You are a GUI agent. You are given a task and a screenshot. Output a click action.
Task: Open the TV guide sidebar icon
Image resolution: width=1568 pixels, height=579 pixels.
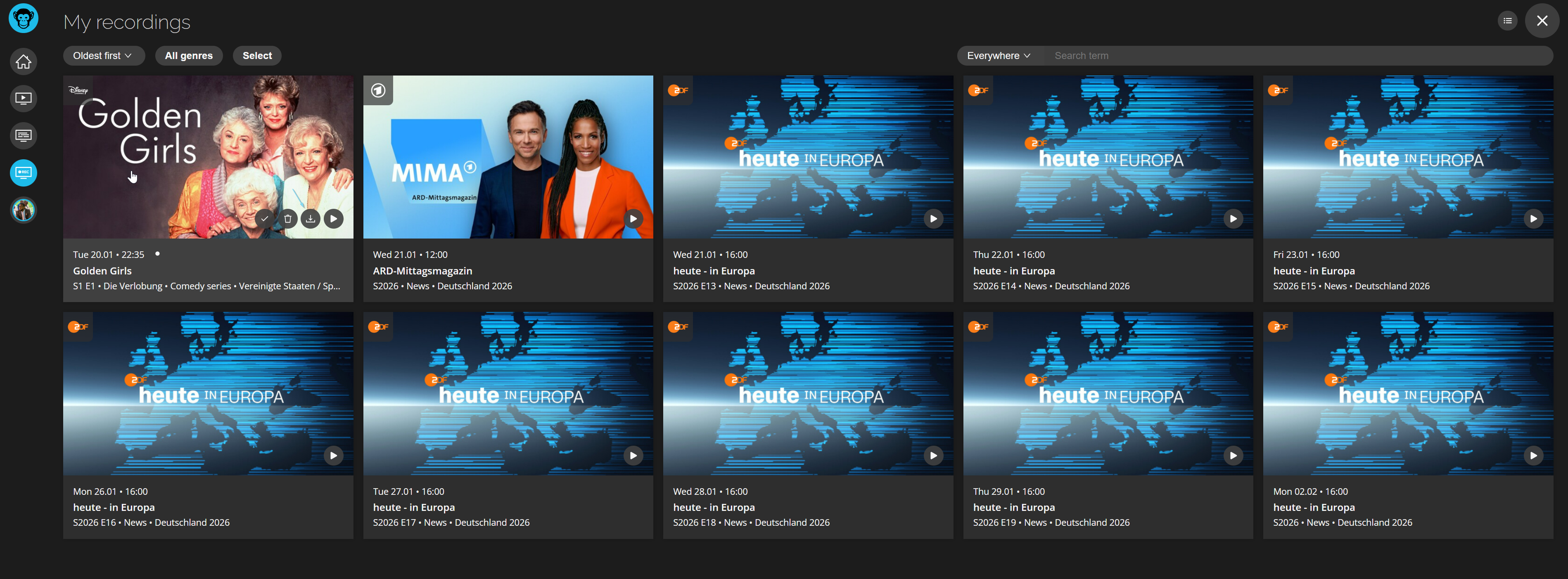click(23, 136)
